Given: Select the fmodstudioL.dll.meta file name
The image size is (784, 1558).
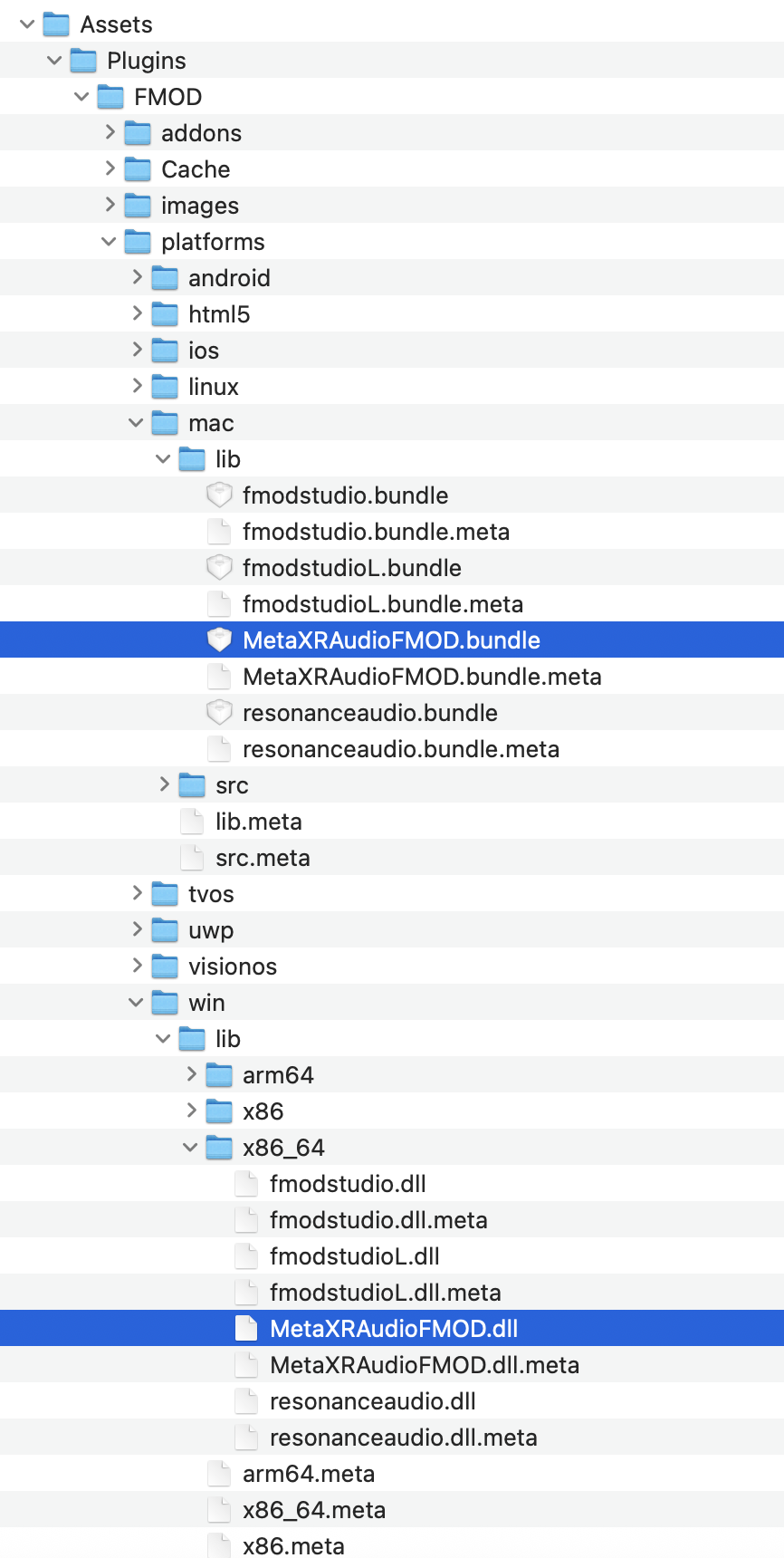Looking at the screenshot, I should tap(386, 1293).
